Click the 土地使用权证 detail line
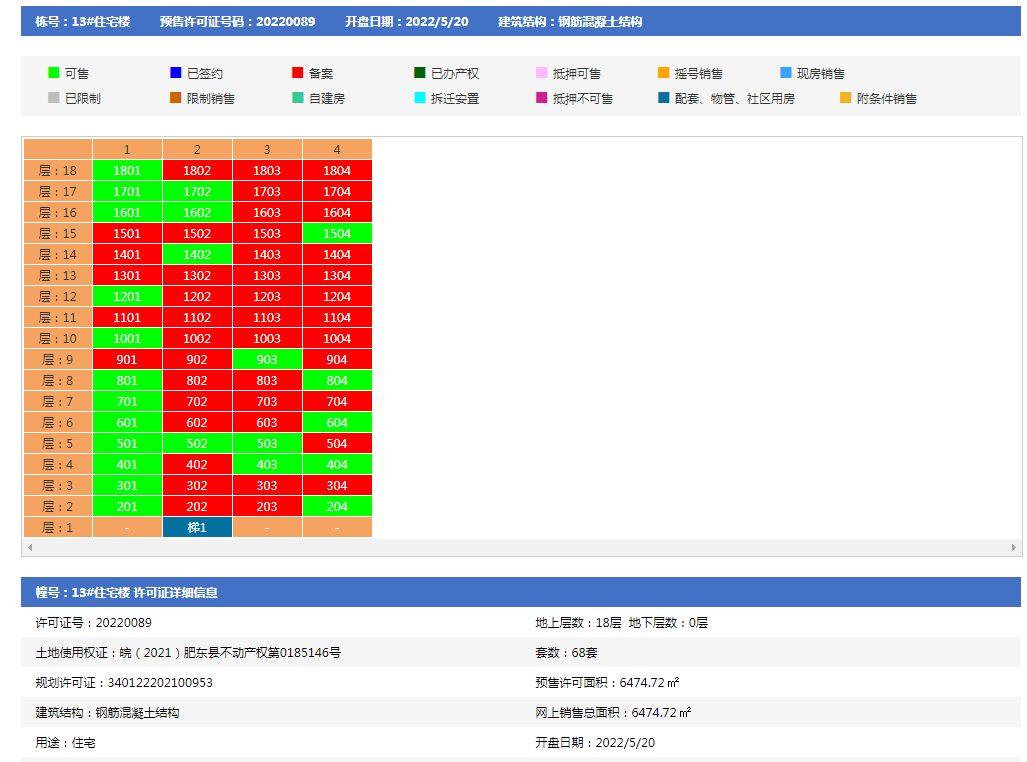Viewport: 1027px width, 762px height. tap(188, 653)
